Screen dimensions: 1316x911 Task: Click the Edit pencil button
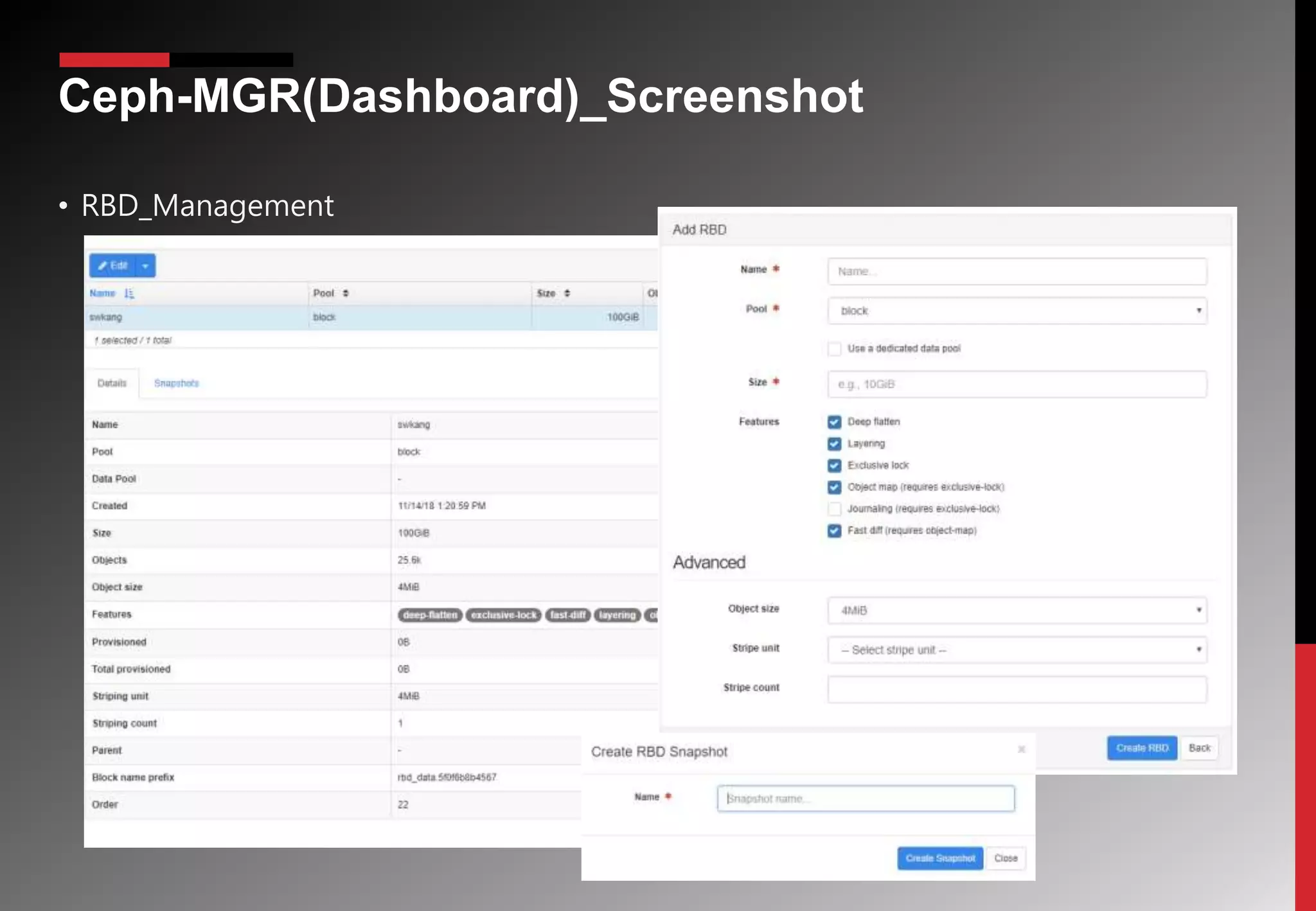click(112, 265)
